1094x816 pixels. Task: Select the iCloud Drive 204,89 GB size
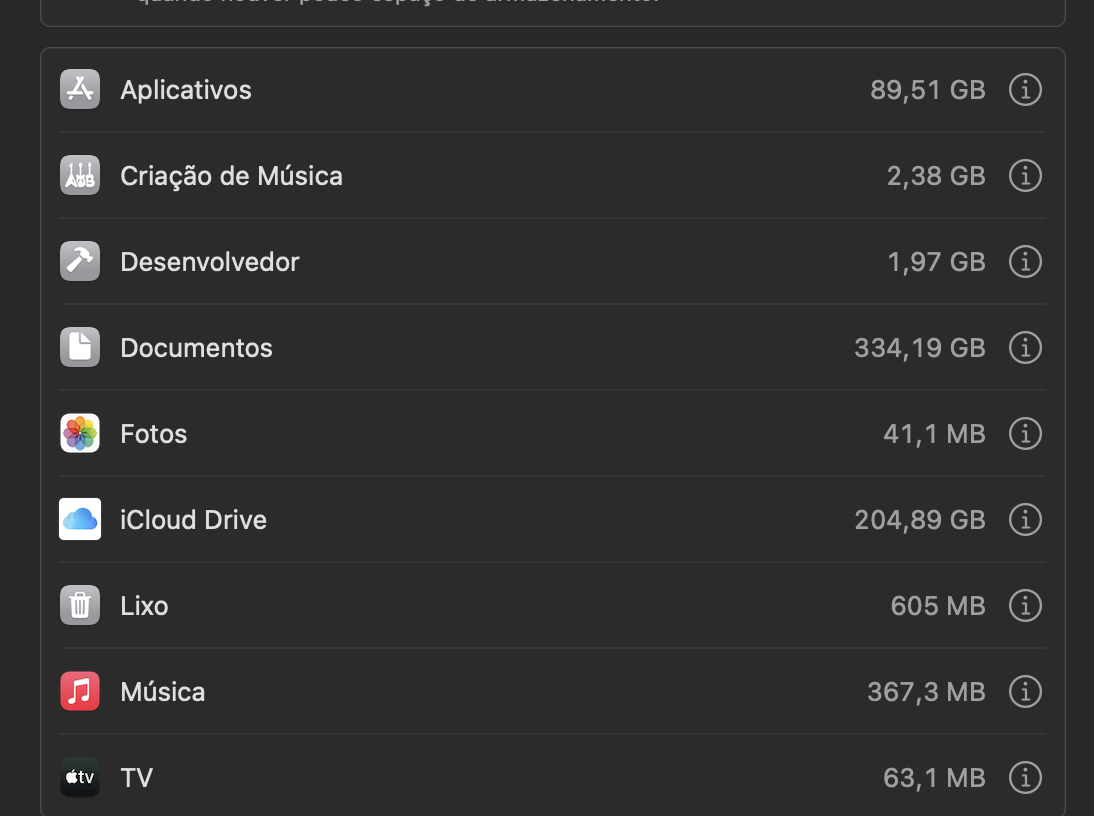tap(920, 520)
